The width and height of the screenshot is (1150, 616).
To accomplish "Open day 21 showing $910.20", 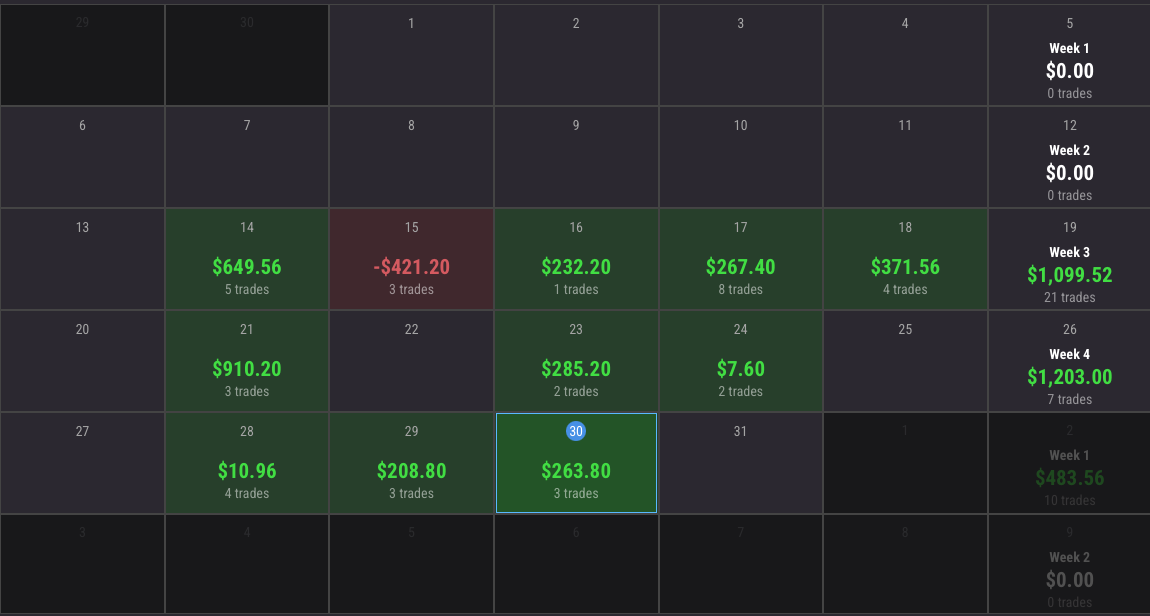I will 247,362.
